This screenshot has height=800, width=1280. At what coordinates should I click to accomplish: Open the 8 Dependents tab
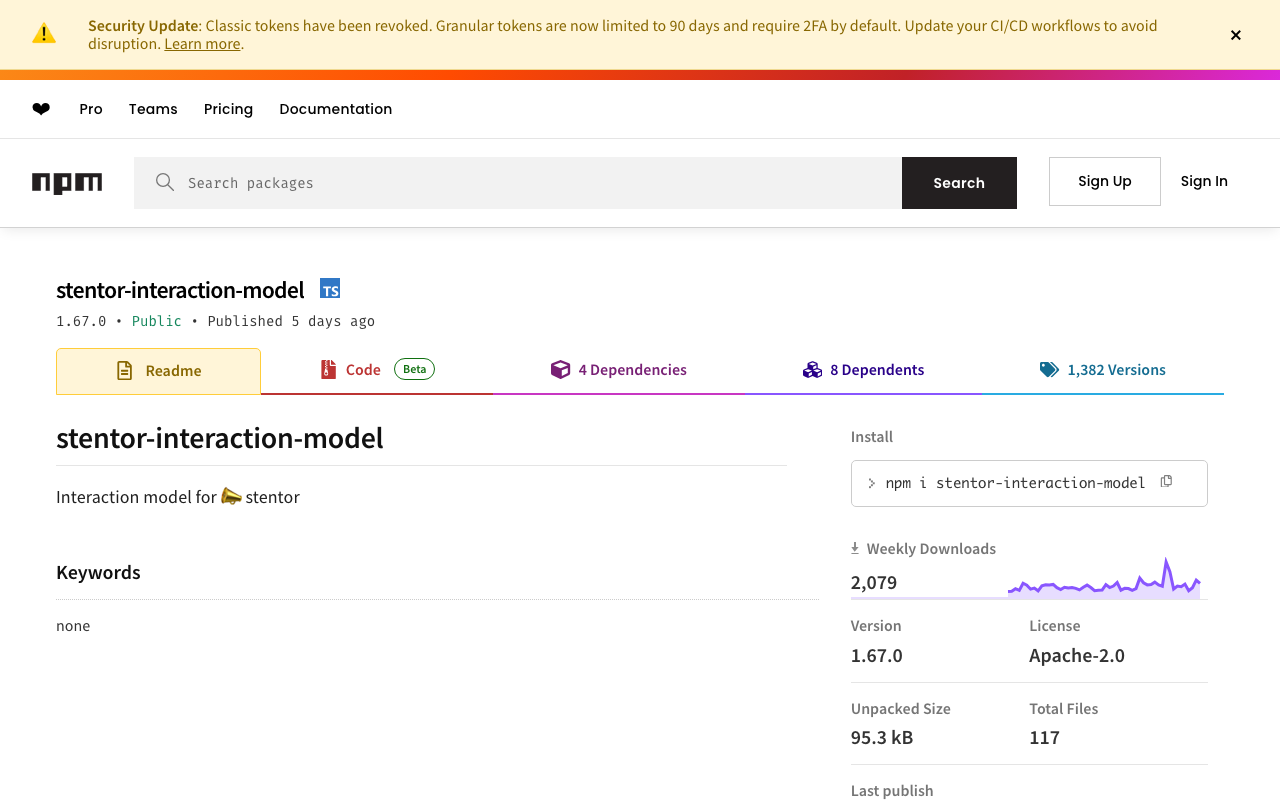[863, 370]
